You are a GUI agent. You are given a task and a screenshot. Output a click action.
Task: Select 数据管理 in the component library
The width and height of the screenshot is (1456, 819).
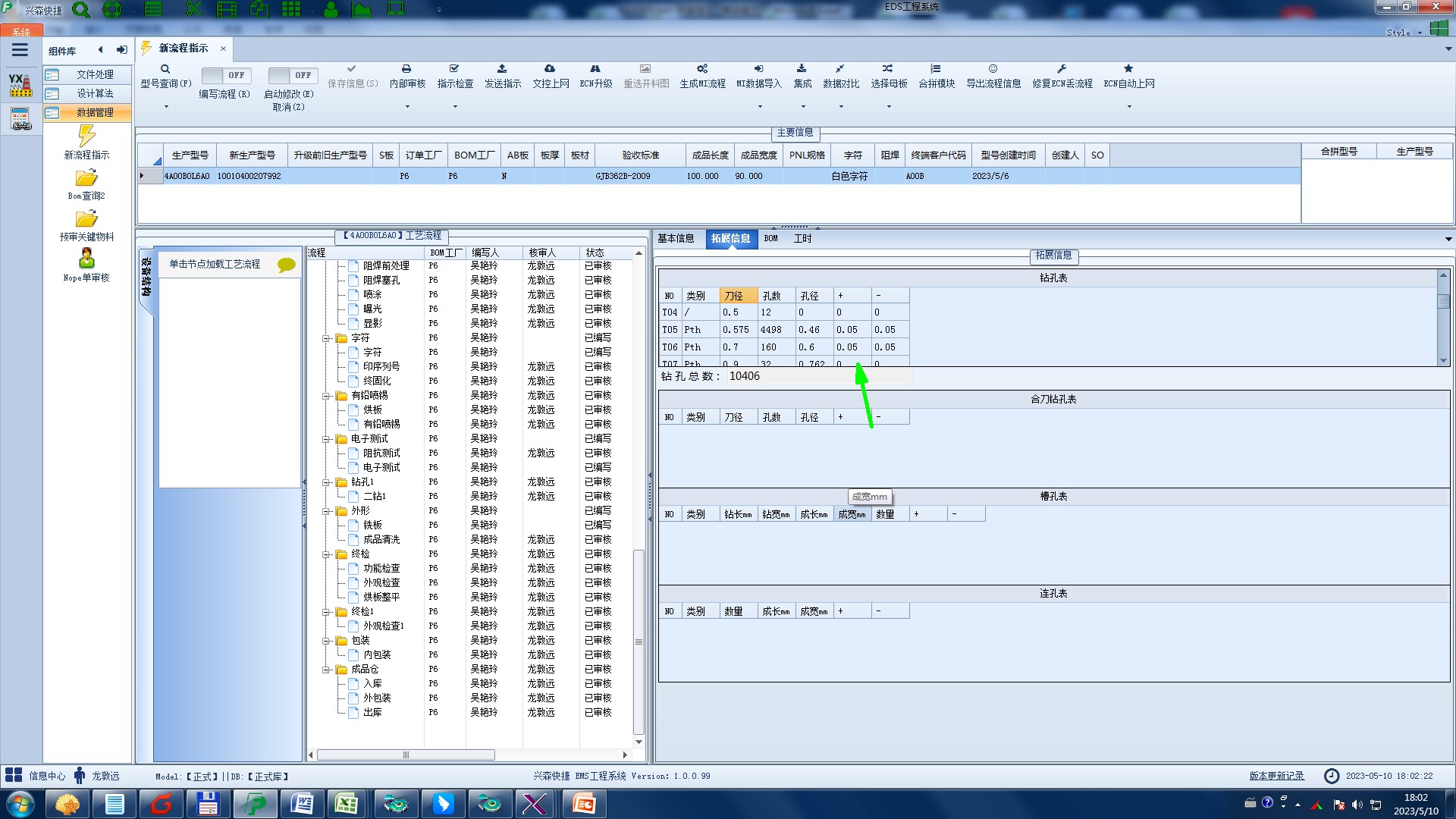point(86,112)
